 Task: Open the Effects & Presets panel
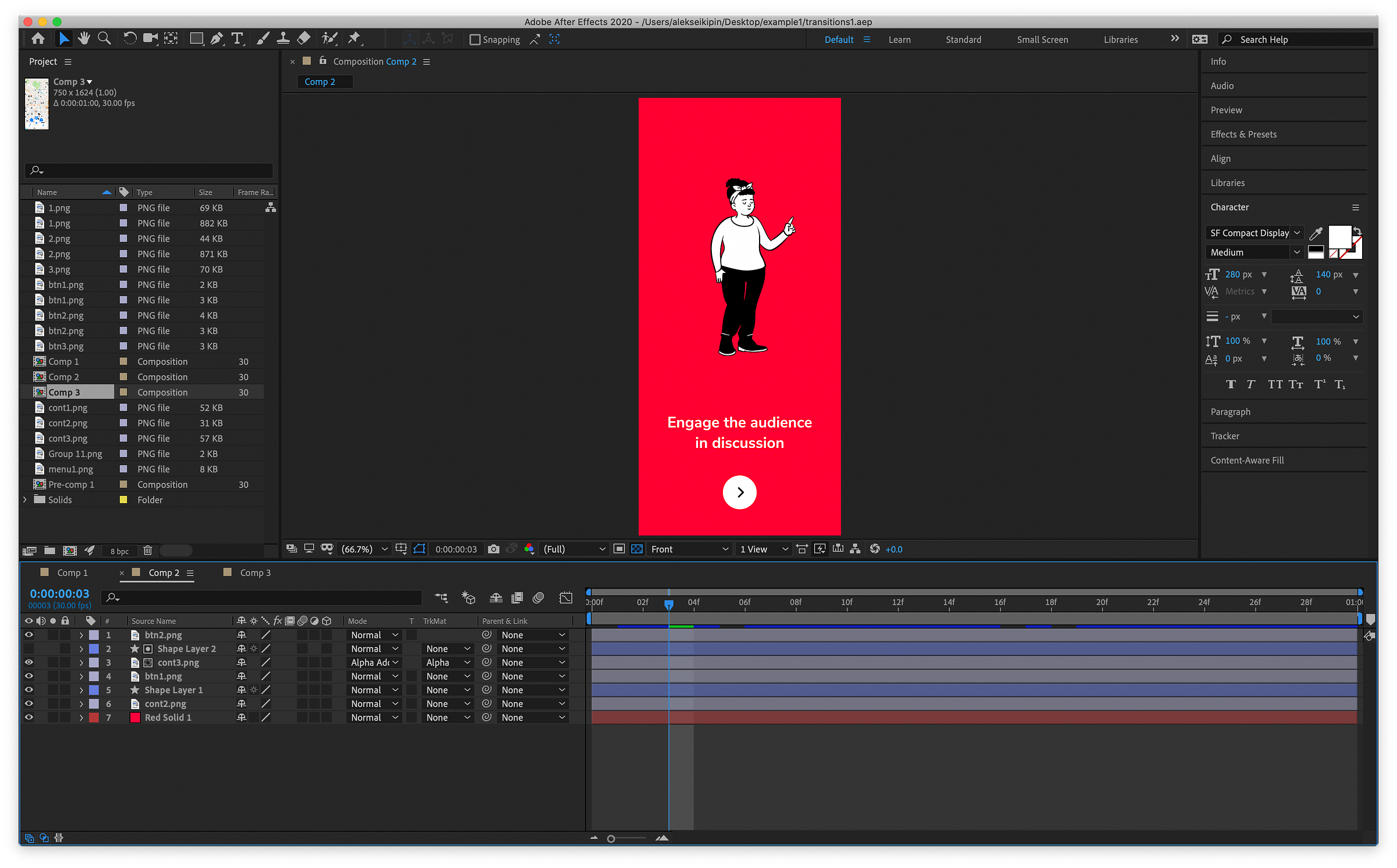[x=1243, y=134]
